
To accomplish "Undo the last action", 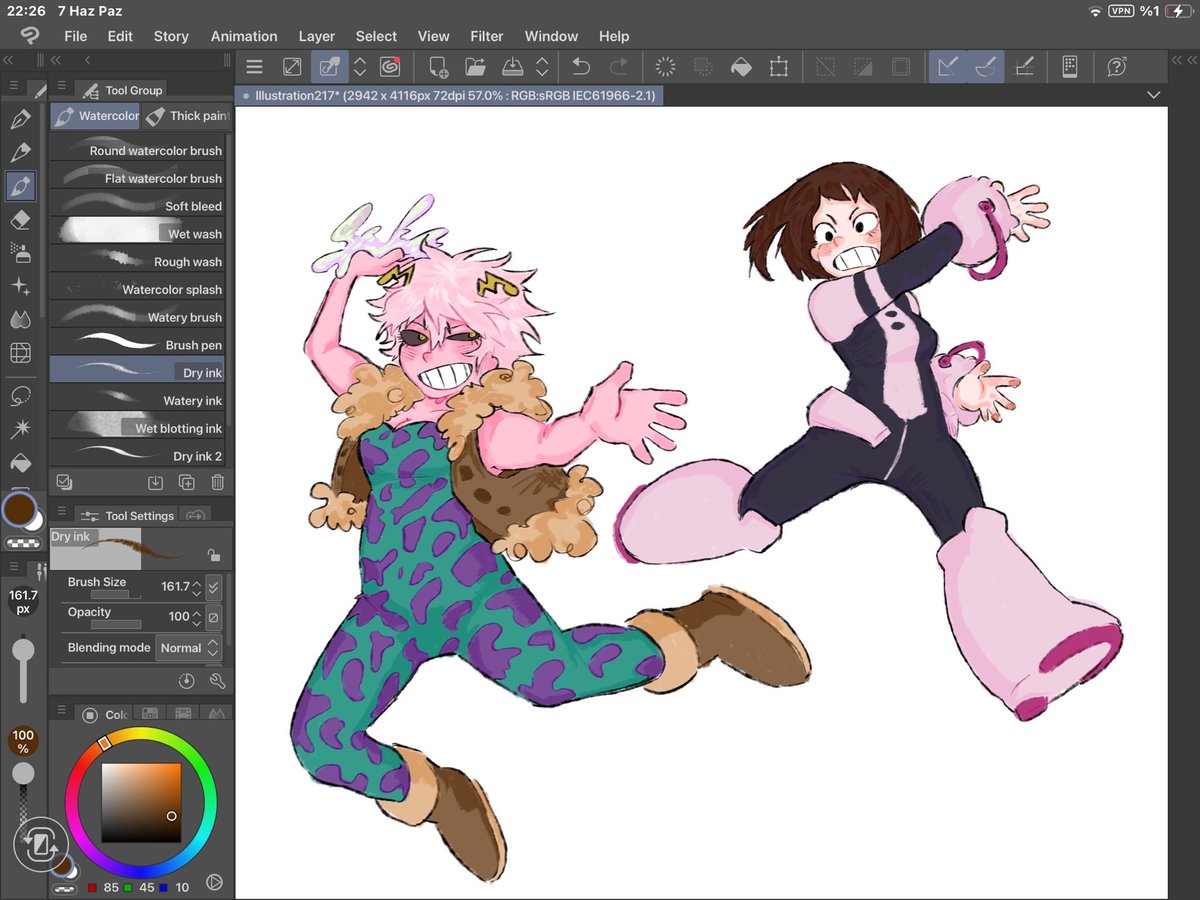I will pos(581,67).
